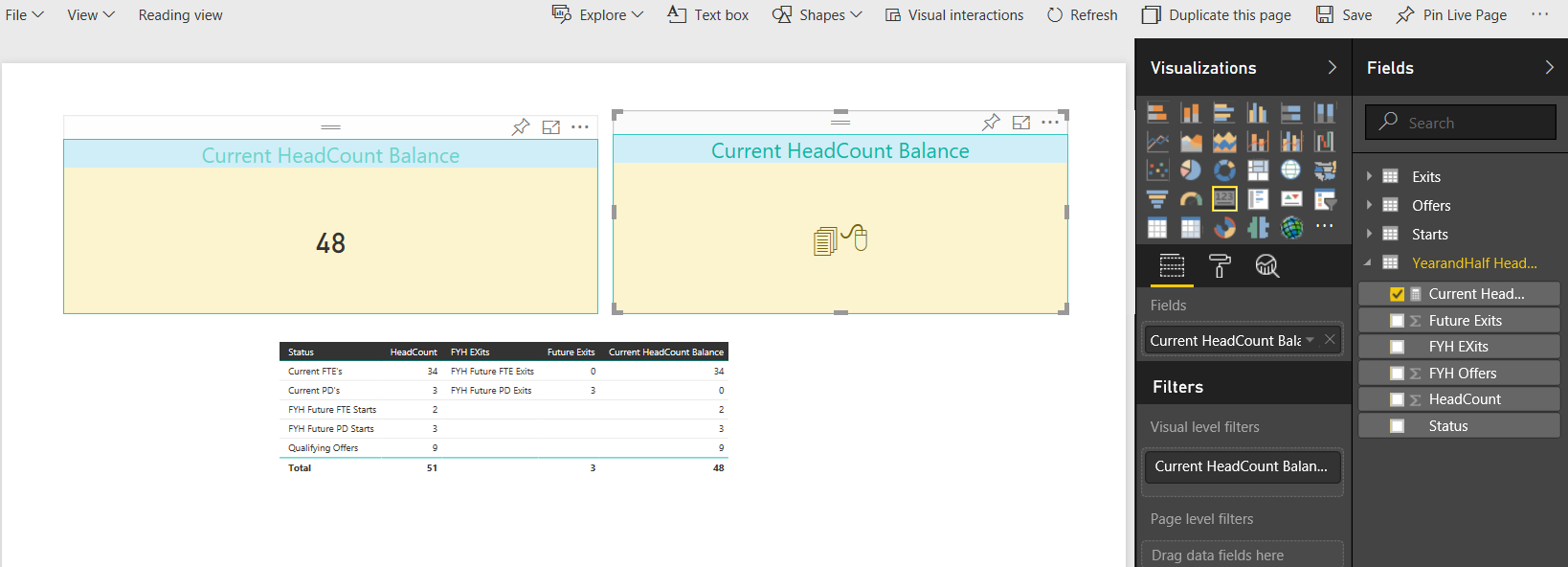Open the import custom visual ellipsis

tap(1325, 226)
